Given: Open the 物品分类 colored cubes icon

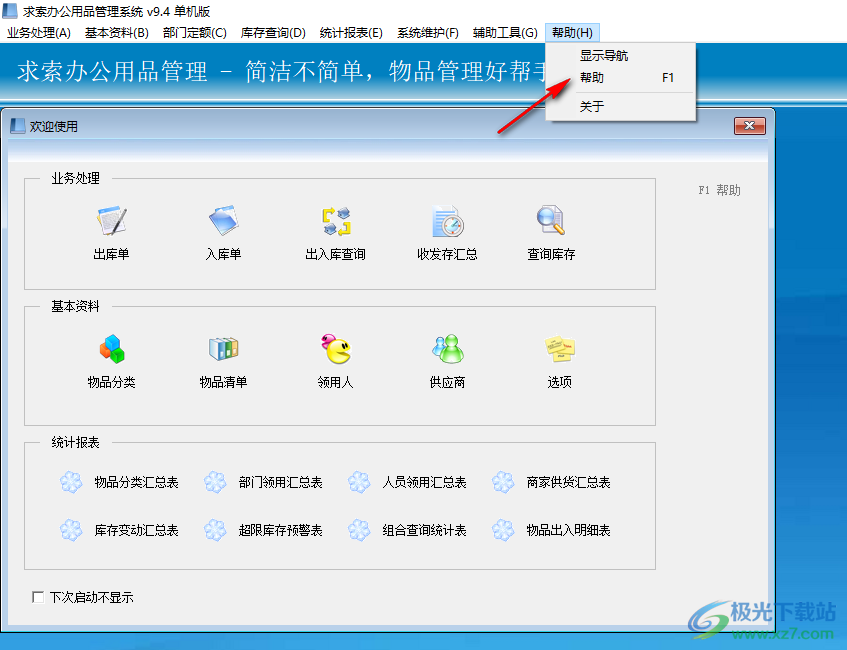Looking at the screenshot, I should (112, 349).
